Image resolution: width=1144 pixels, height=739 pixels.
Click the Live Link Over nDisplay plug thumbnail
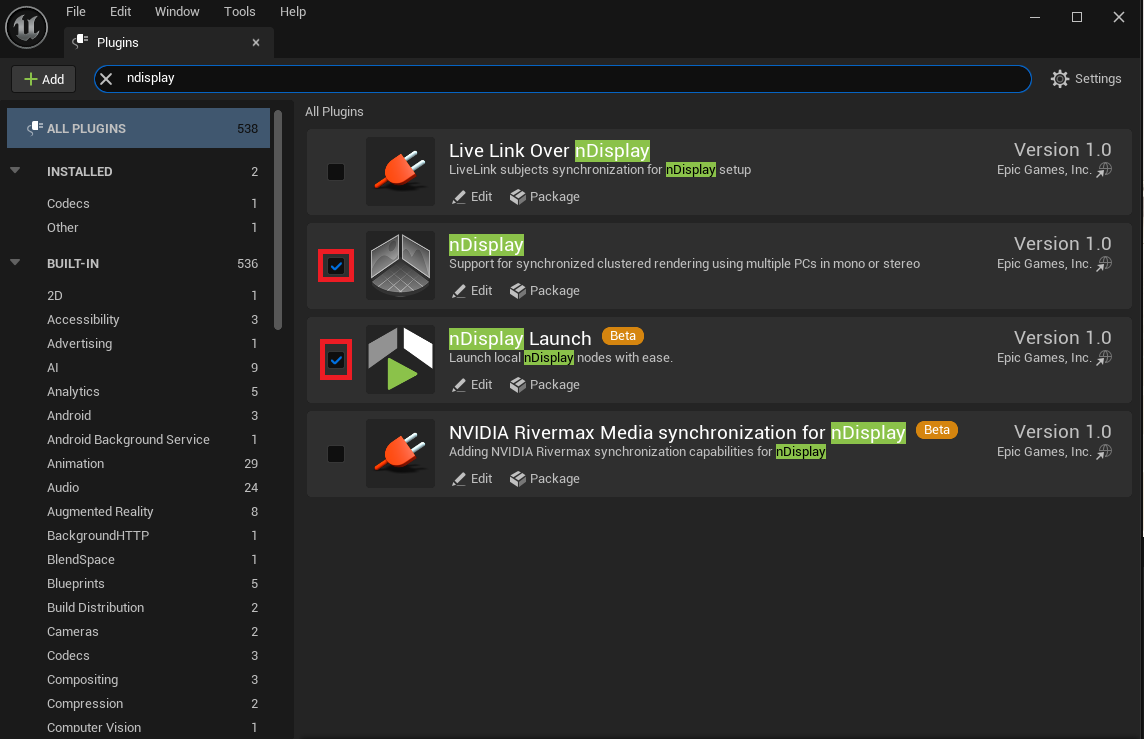click(400, 171)
